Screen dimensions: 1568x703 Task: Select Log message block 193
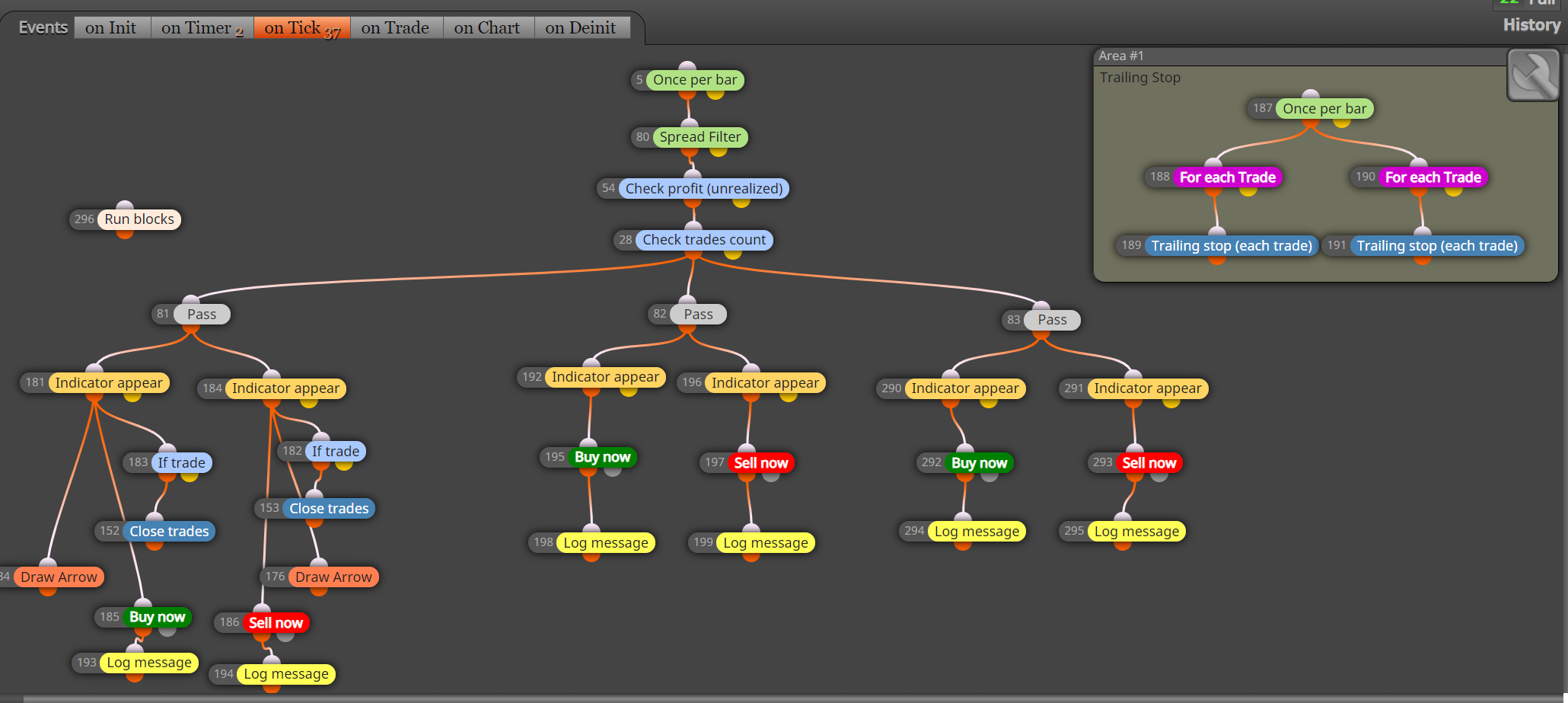tap(149, 663)
